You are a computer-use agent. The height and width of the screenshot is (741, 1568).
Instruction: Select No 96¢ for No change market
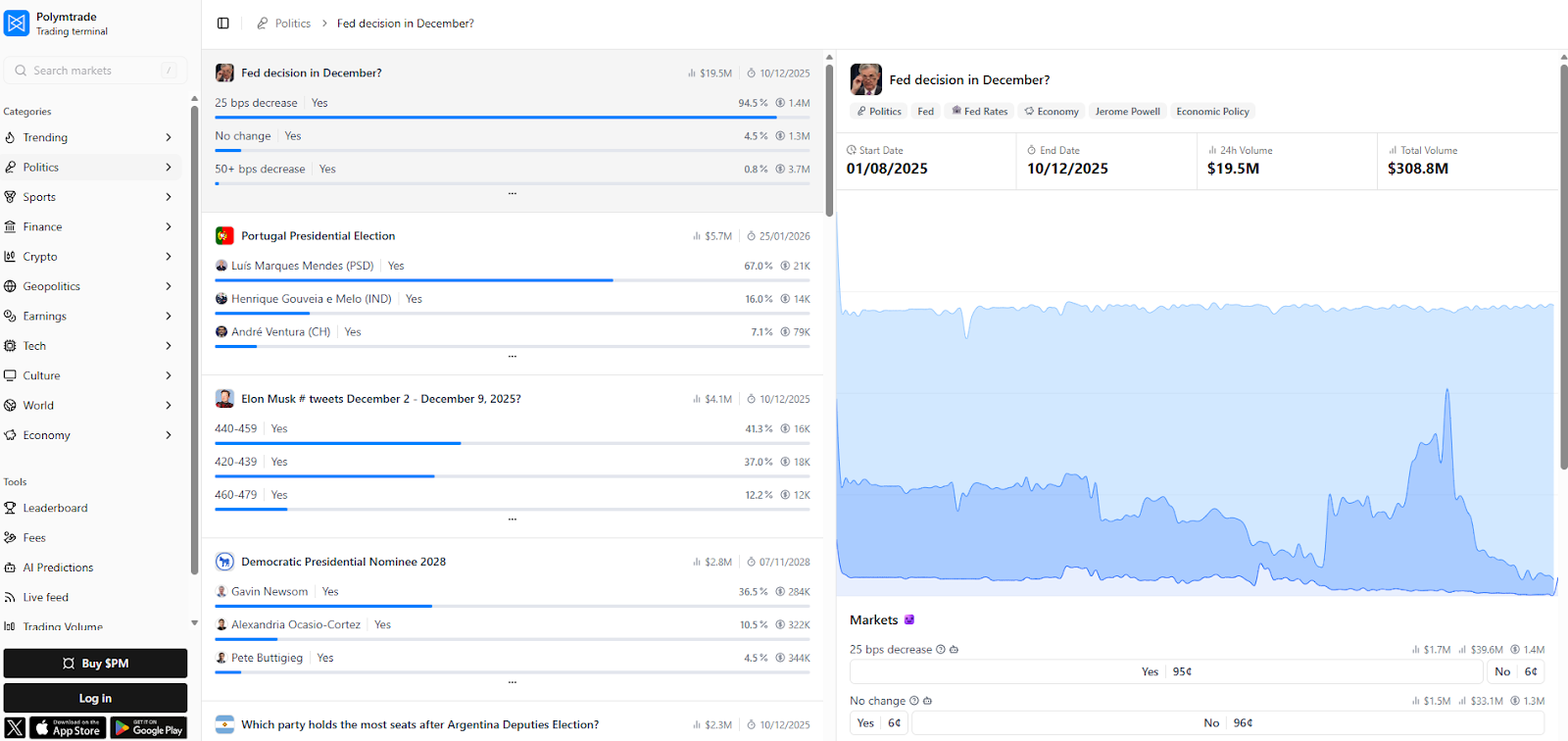(1227, 723)
